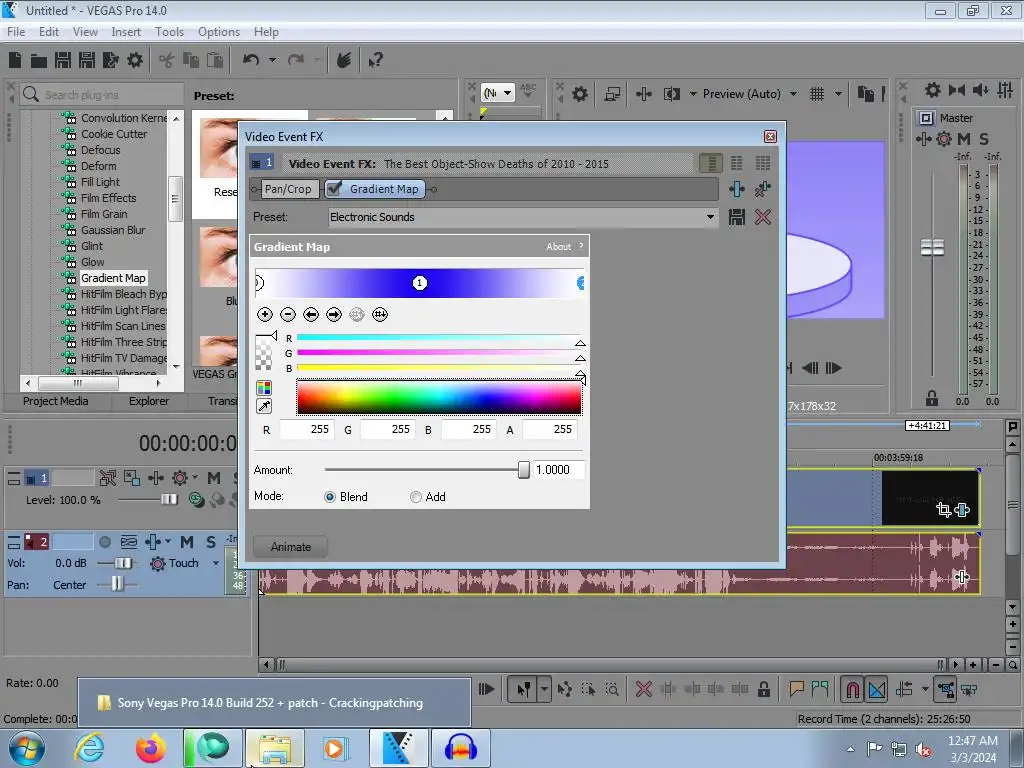Open the auto ripple dropdown arrow
This screenshot has height=768, width=1024.
pos(925,689)
